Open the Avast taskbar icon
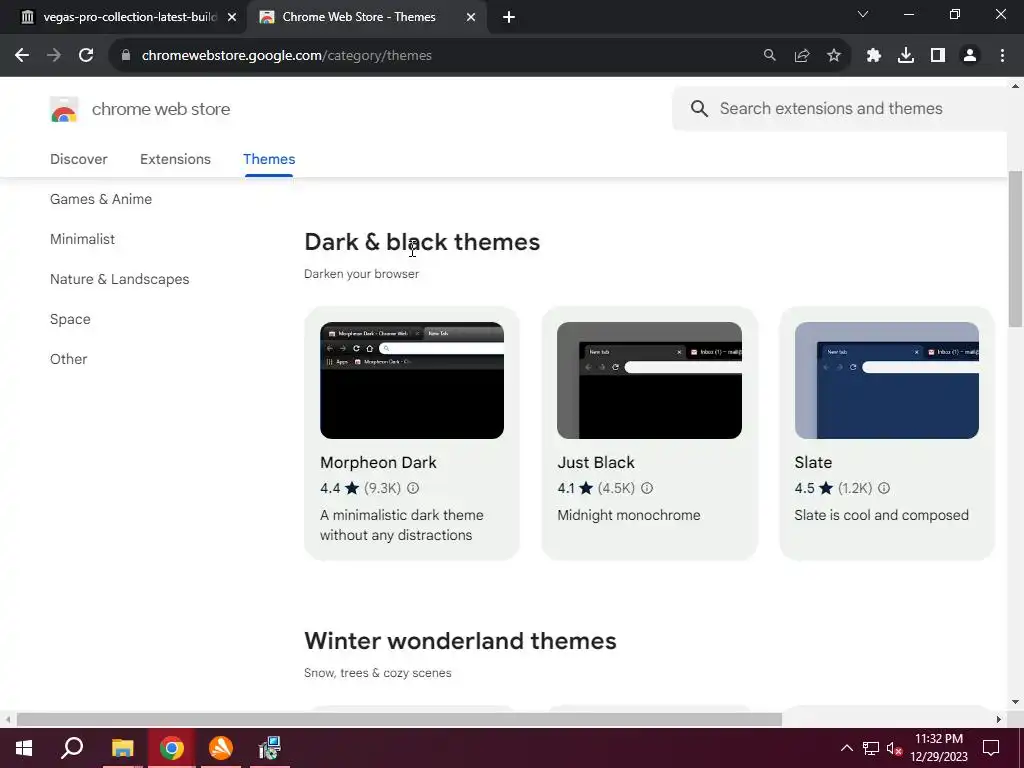 tap(221, 748)
